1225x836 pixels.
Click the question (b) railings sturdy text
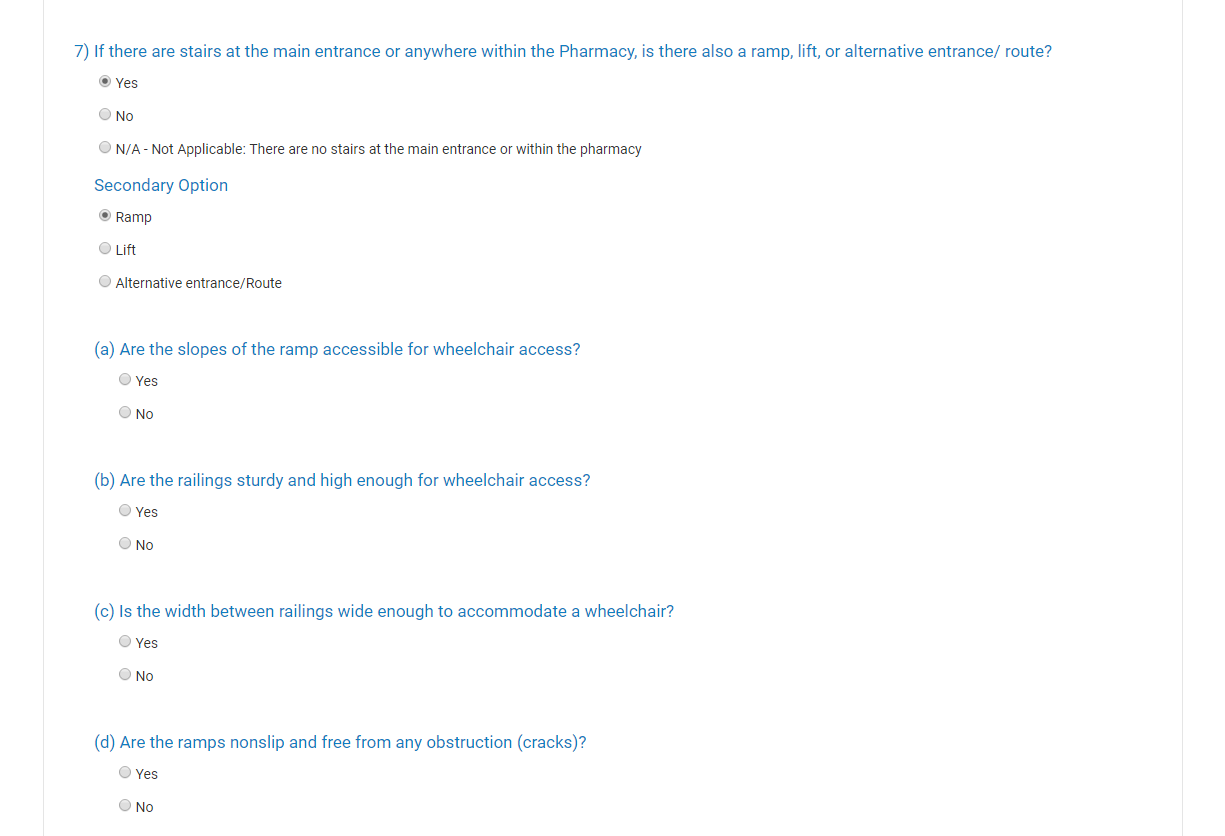coord(342,481)
